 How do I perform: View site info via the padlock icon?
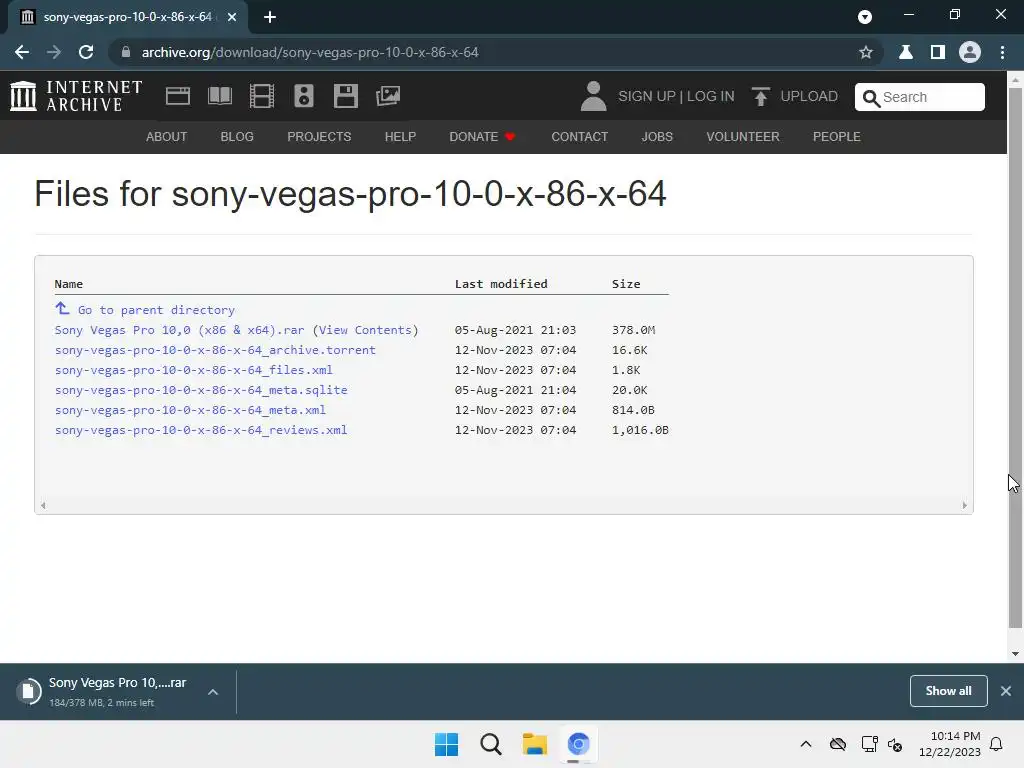126,52
